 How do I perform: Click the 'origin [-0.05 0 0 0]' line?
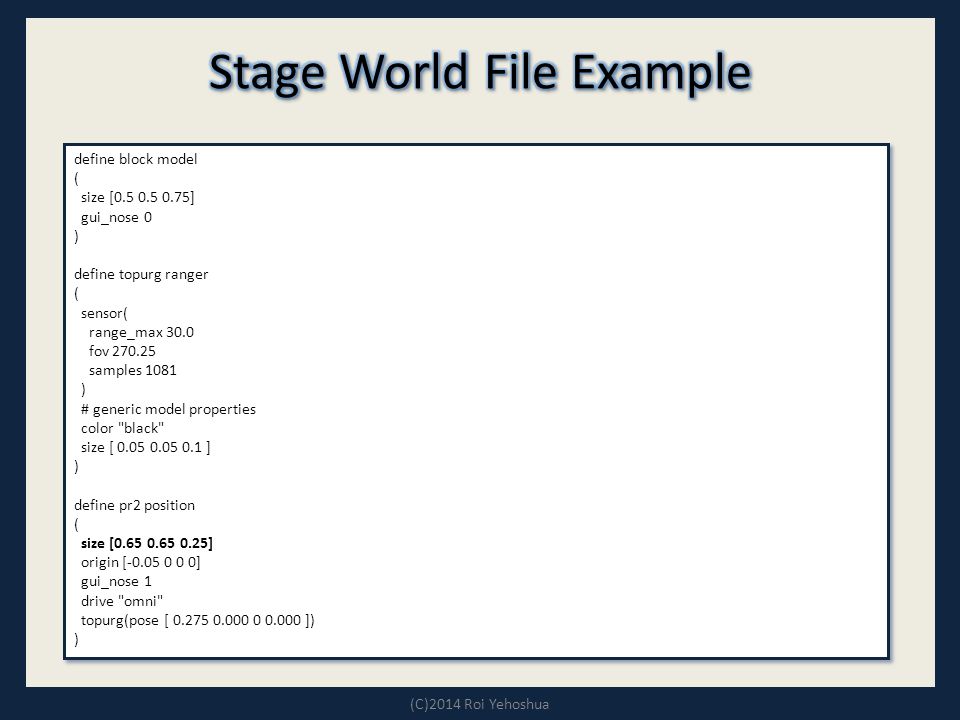141,562
